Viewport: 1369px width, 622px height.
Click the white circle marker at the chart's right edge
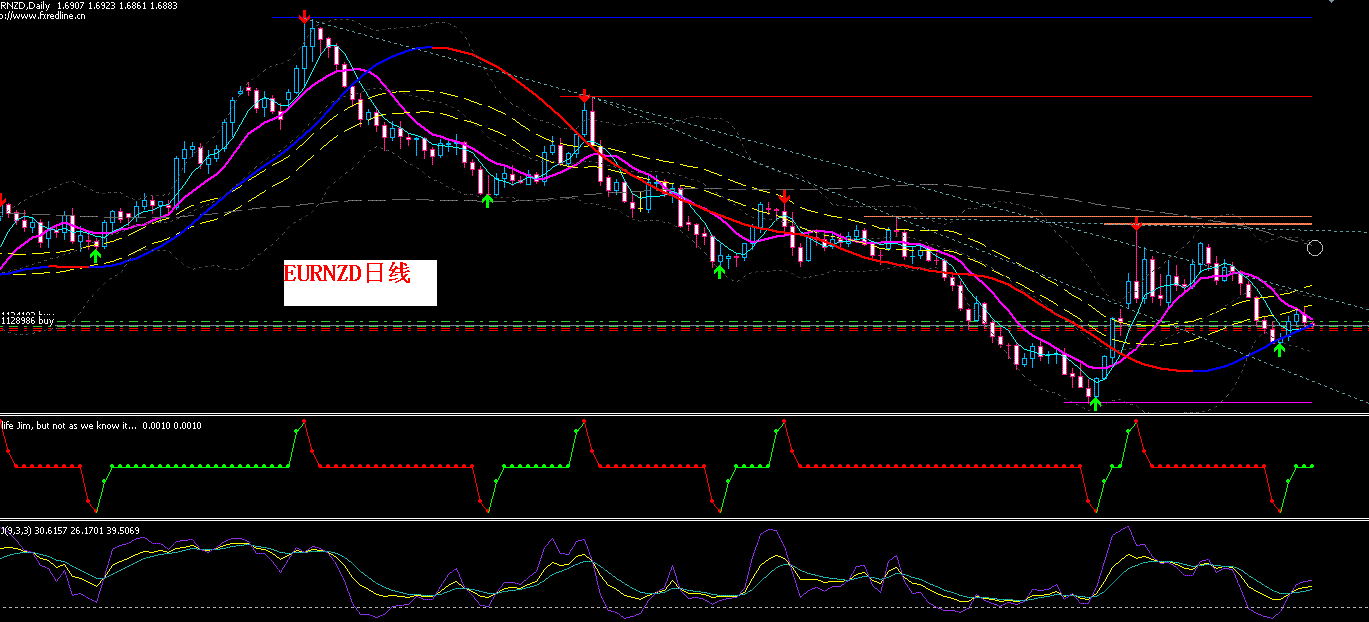[x=1315, y=247]
